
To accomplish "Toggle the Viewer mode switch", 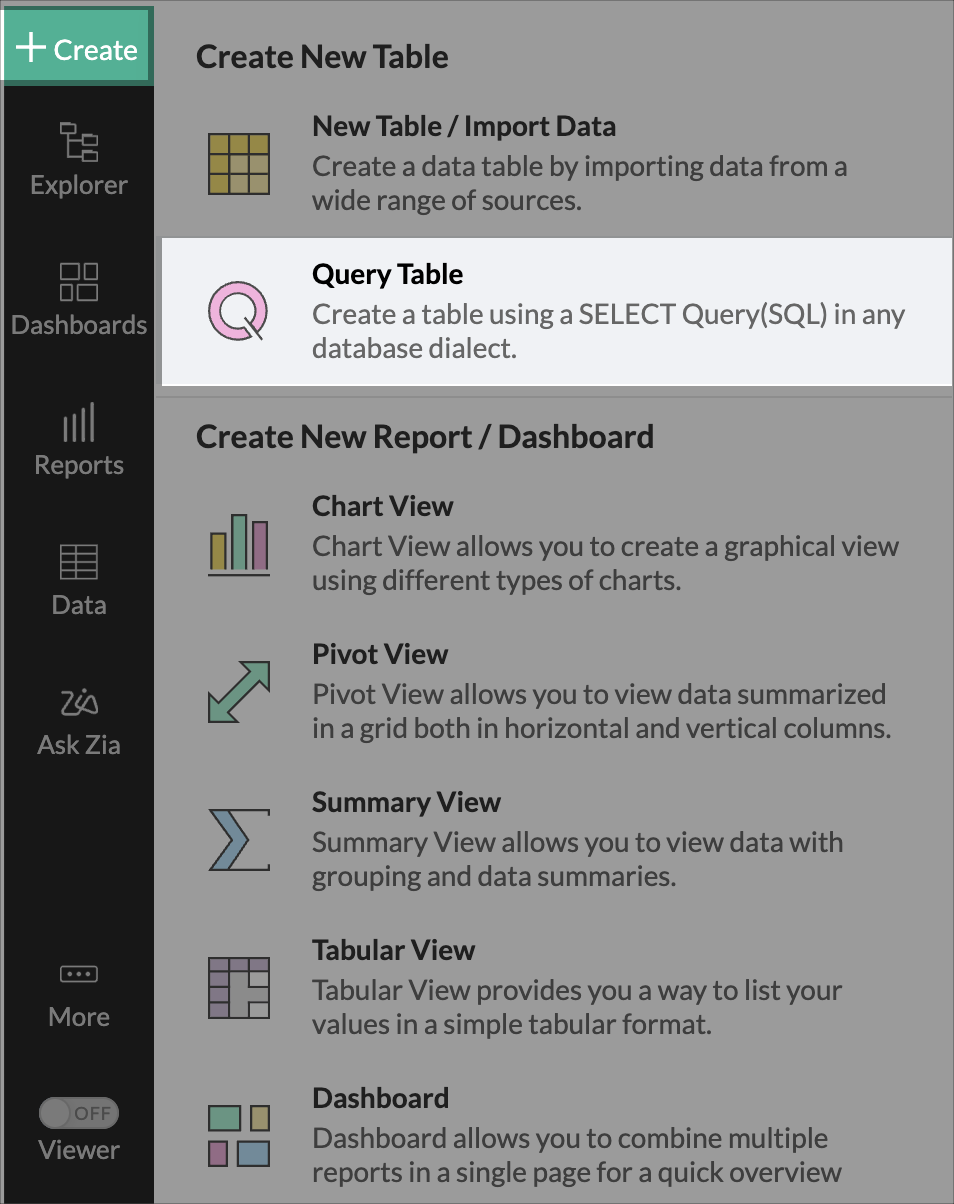I will point(78,1113).
